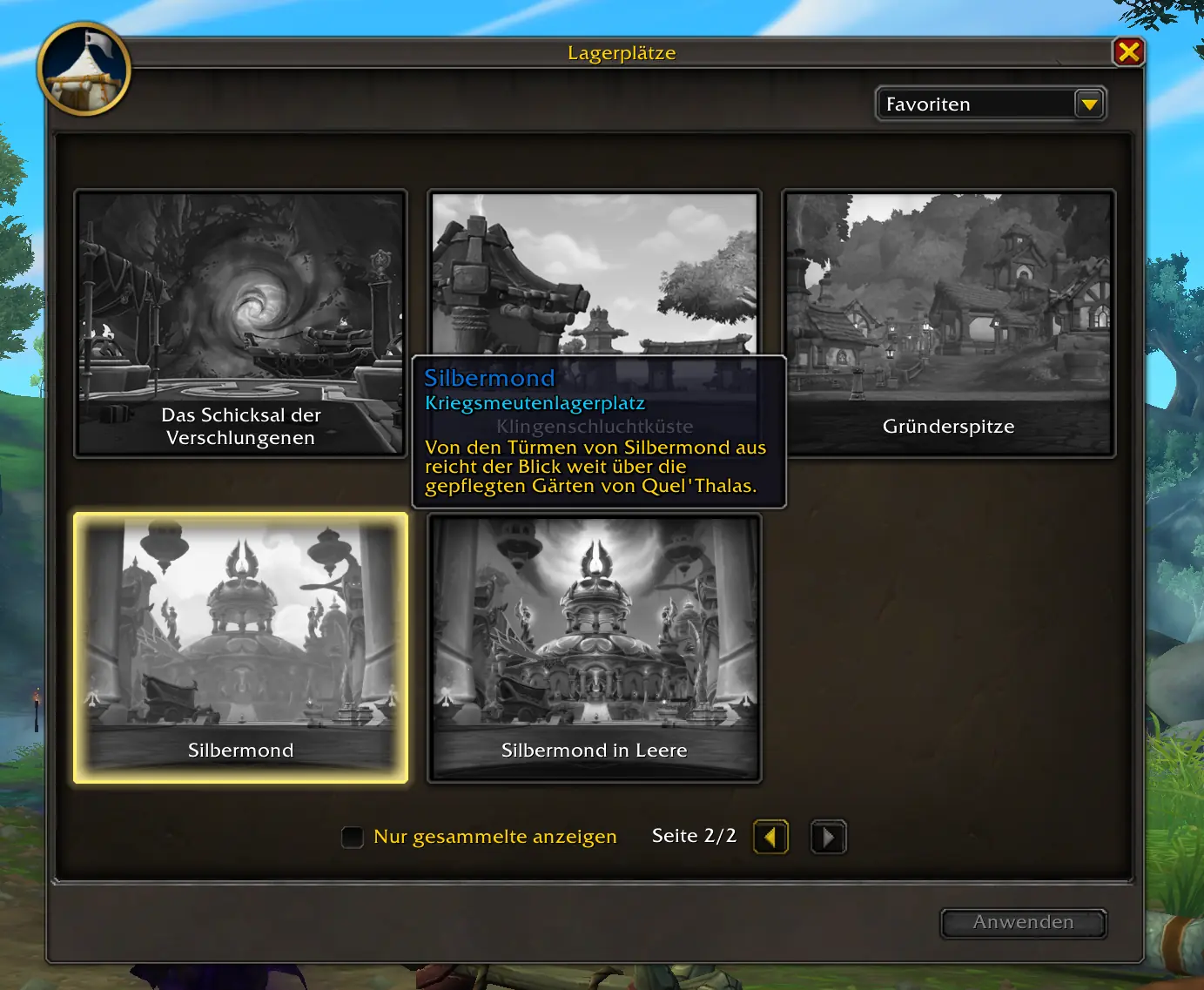
Task: Click the next page arrow button
Action: [829, 838]
